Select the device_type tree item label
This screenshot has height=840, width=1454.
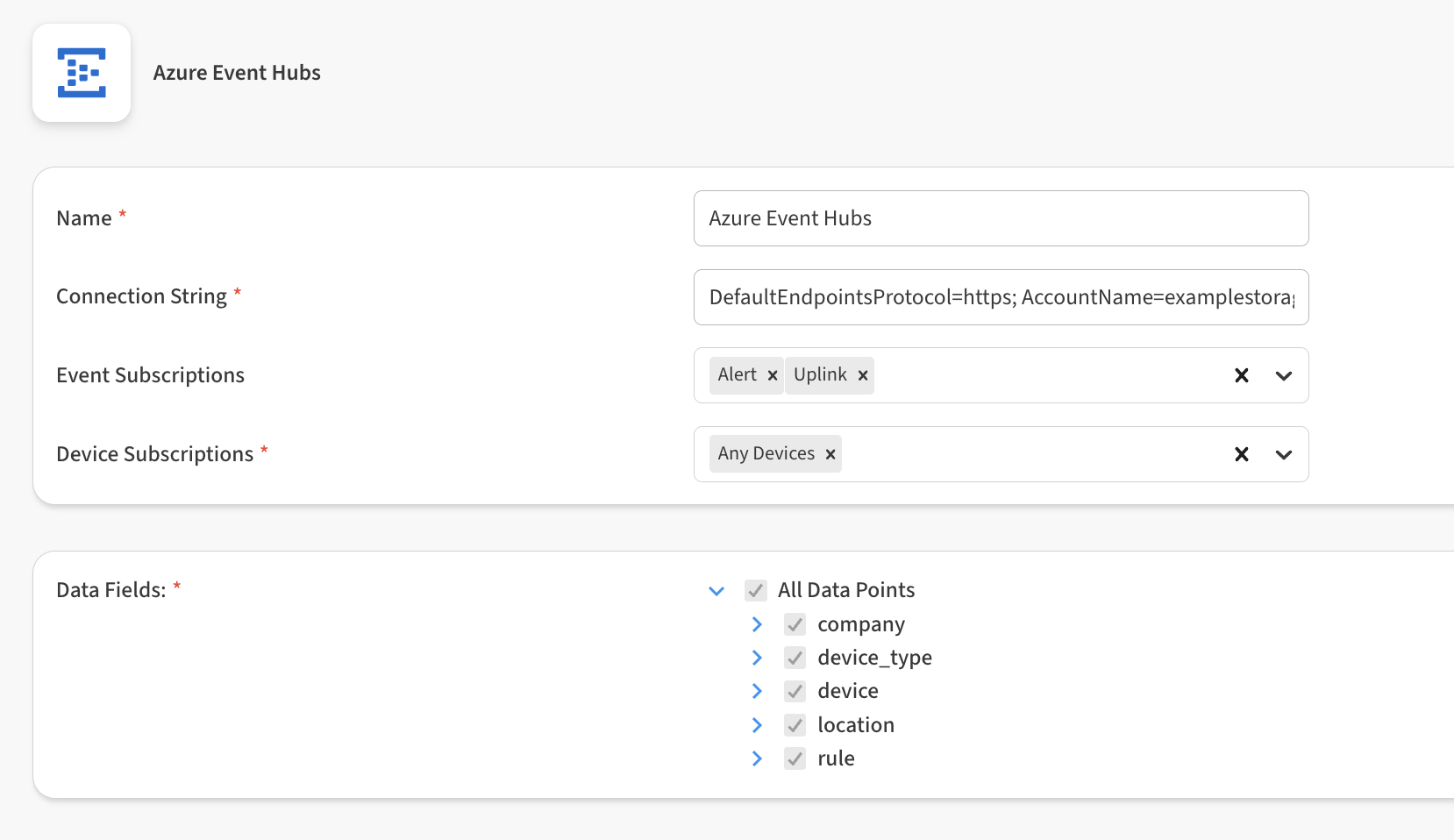(x=875, y=658)
